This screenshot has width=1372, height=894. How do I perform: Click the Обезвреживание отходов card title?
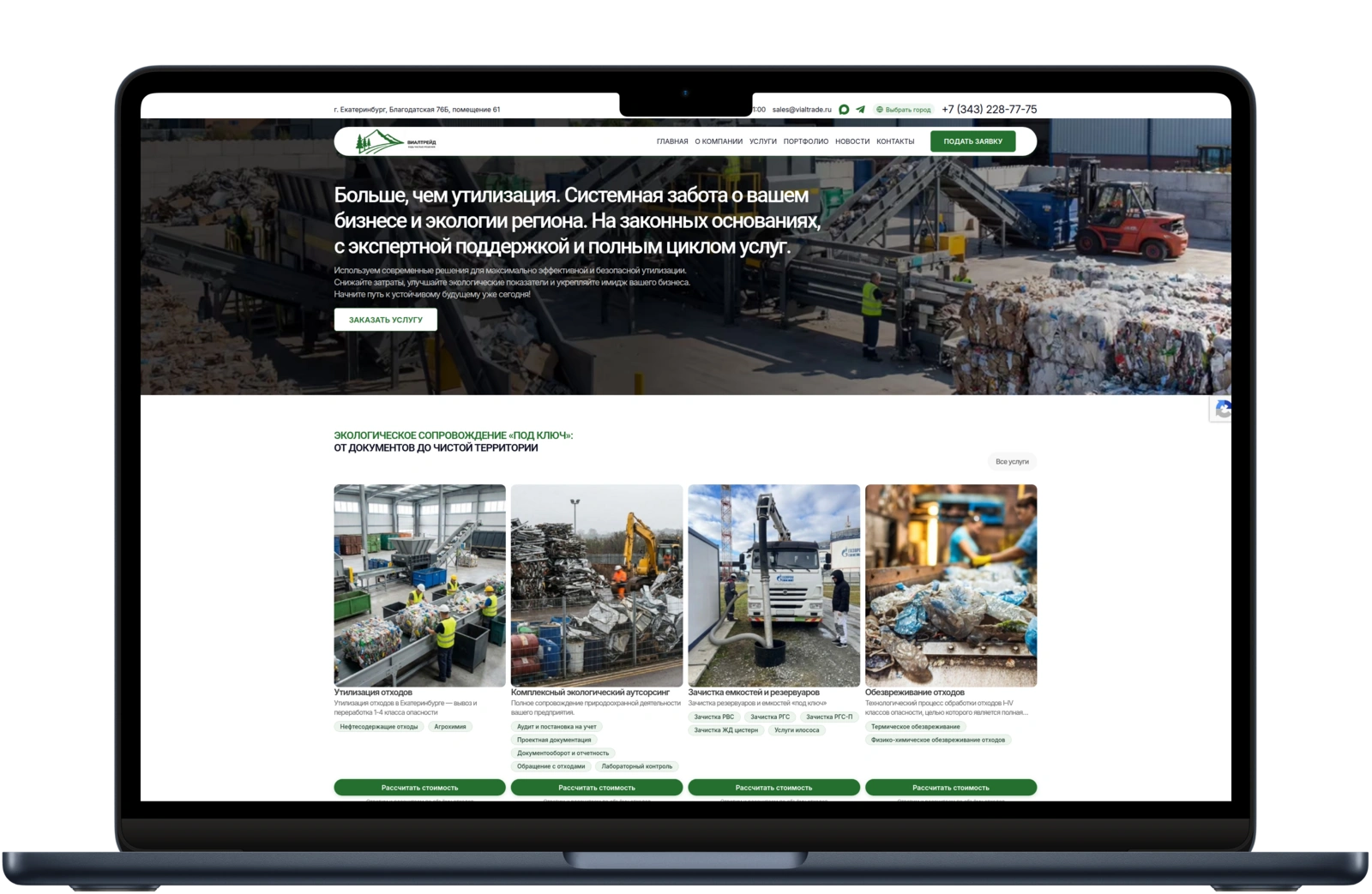pyautogui.click(x=915, y=693)
